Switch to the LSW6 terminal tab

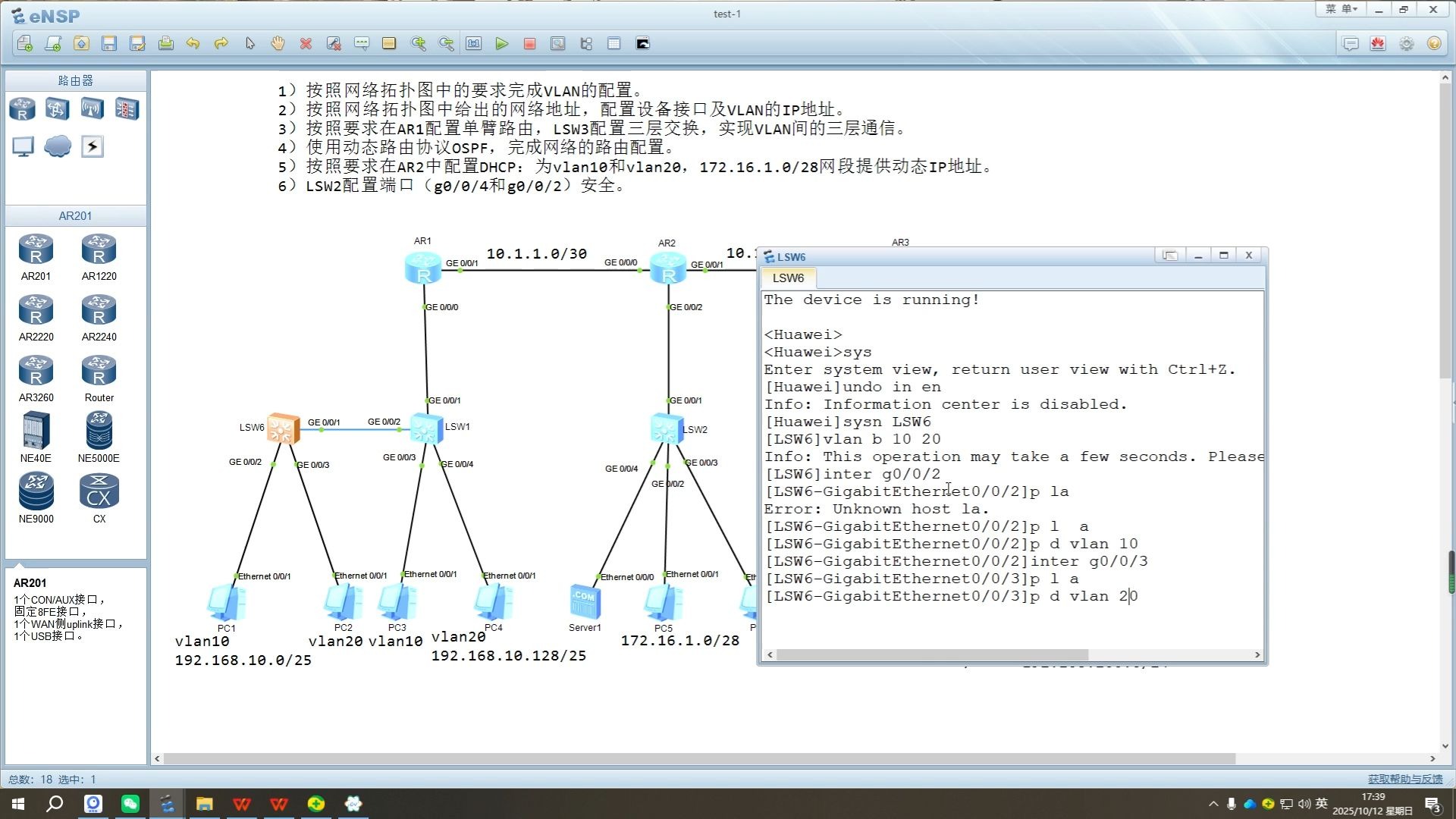788,278
